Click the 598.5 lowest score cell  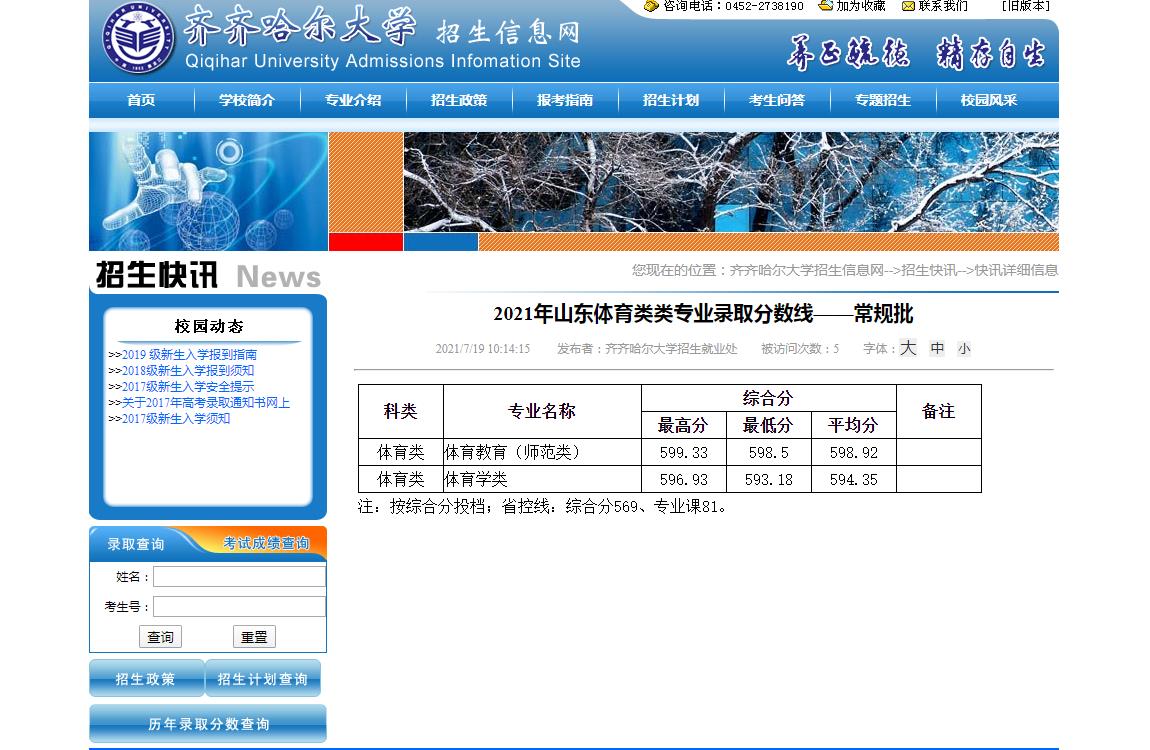[769, 452]
